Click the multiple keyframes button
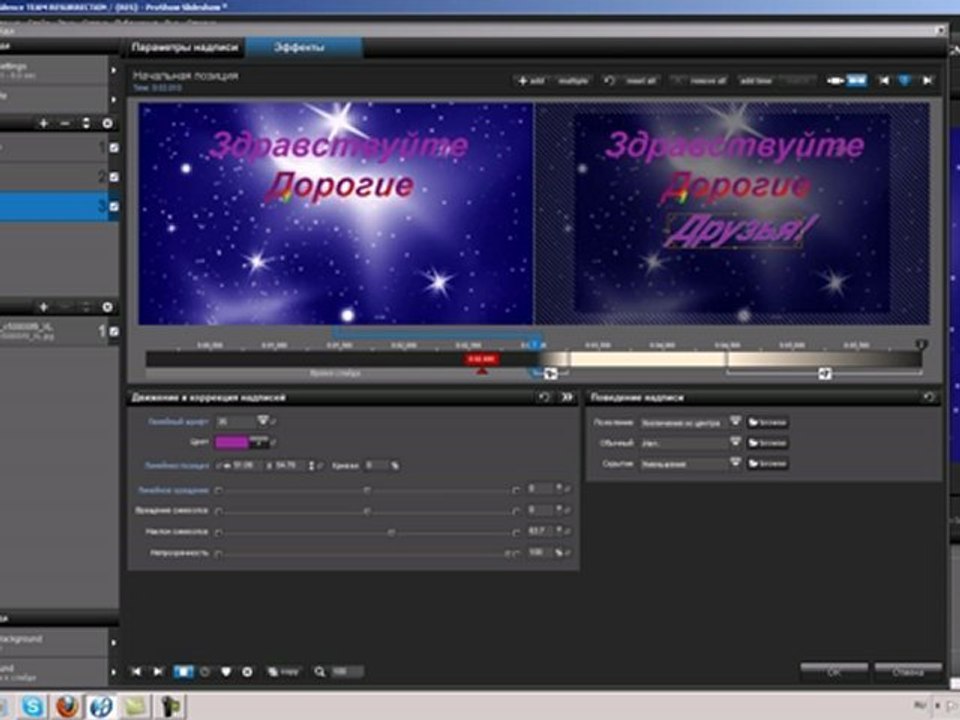This screenshot has width=960, height=720. click(573, 80)
